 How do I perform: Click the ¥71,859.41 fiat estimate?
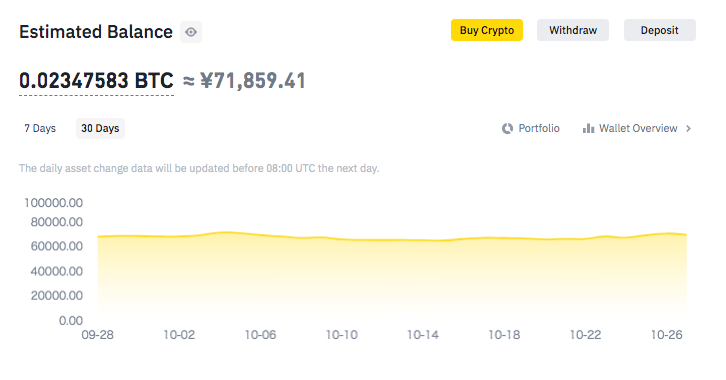[x=253, y=81]
